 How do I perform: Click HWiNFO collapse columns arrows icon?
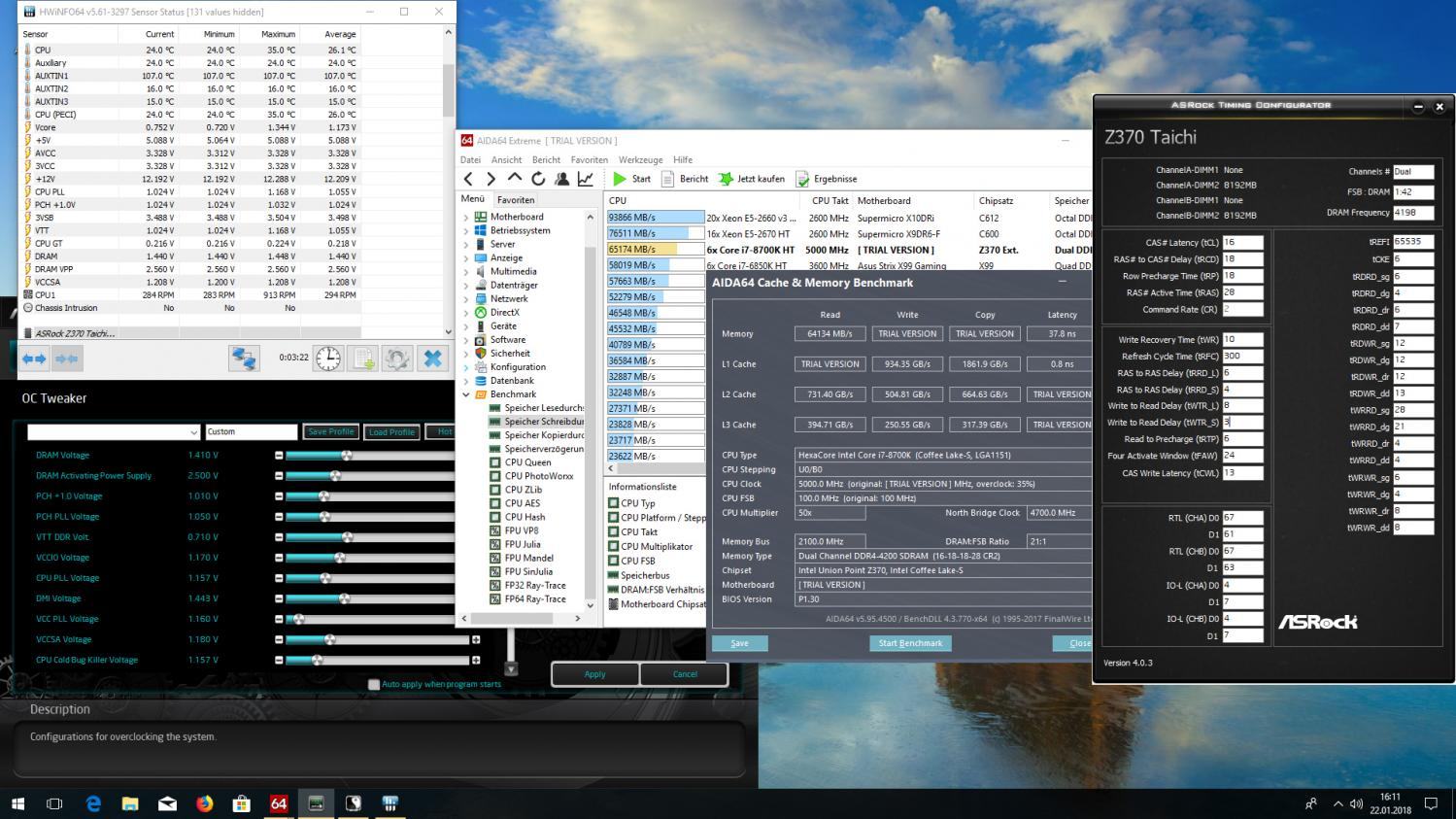pyautogui.click(x=66, y=358)
